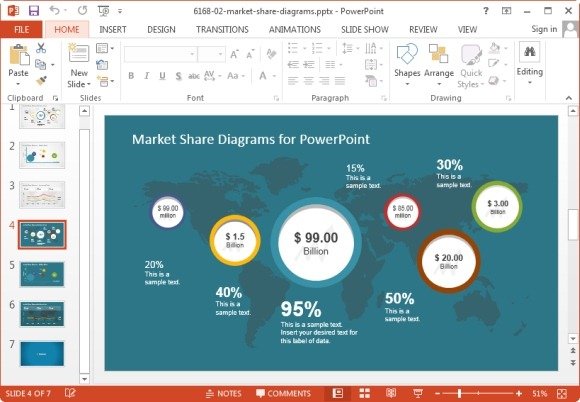Screen dimensions: 580x402
Task: Start presentation from beginning icon
Action: tap(104, 11)
